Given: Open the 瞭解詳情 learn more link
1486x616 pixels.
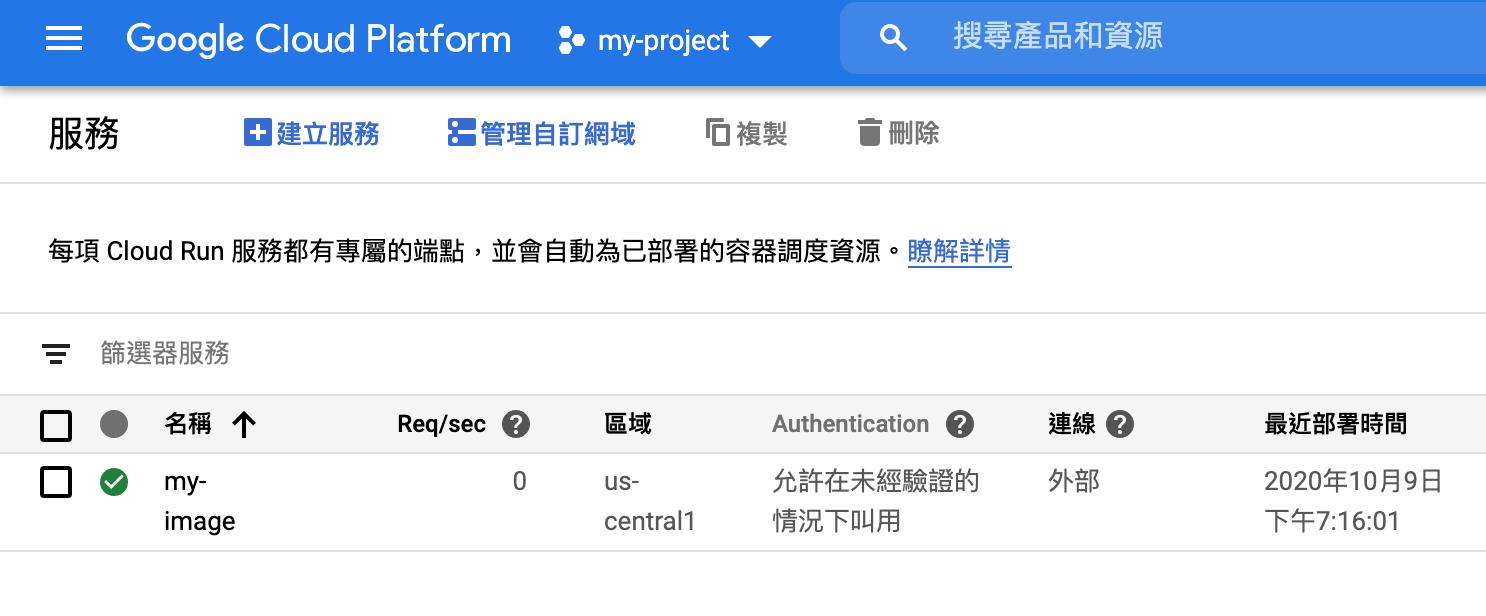Looking at the screenshot, I should (959, 251).
